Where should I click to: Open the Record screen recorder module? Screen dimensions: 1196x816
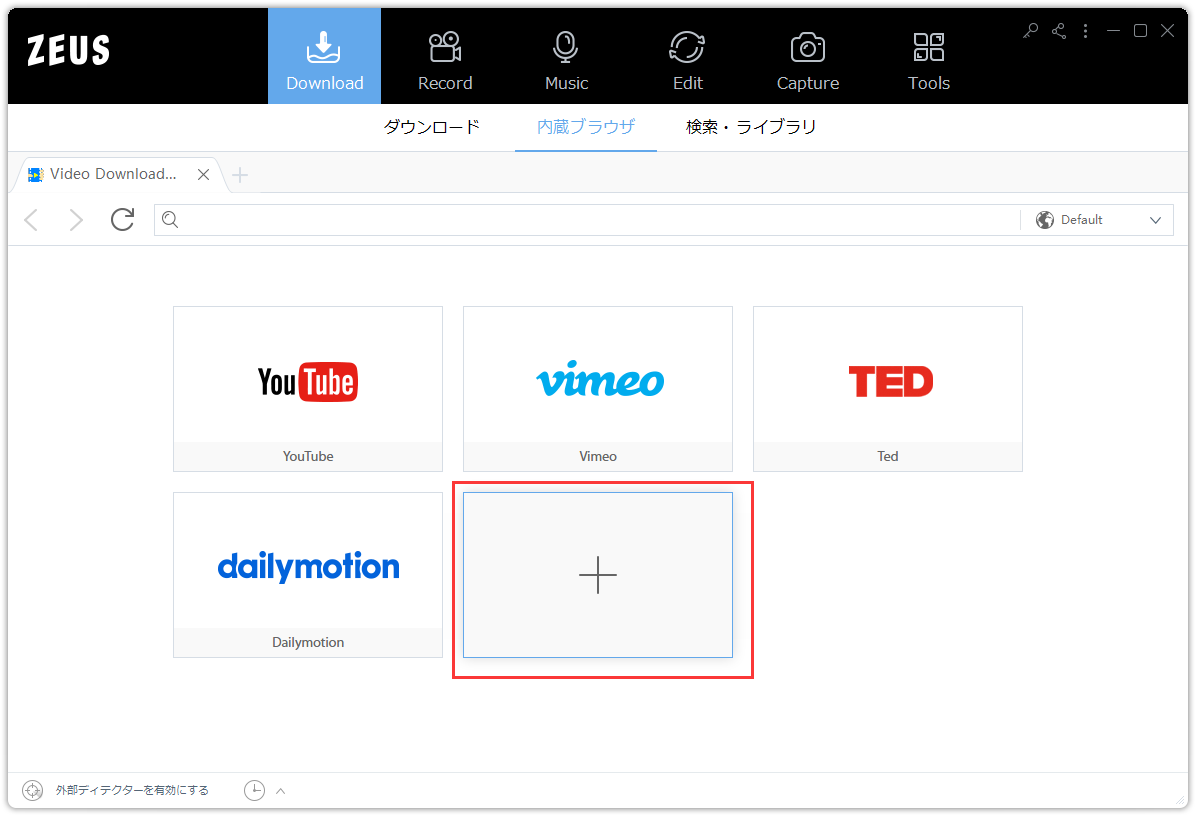[x=445, y=57]
